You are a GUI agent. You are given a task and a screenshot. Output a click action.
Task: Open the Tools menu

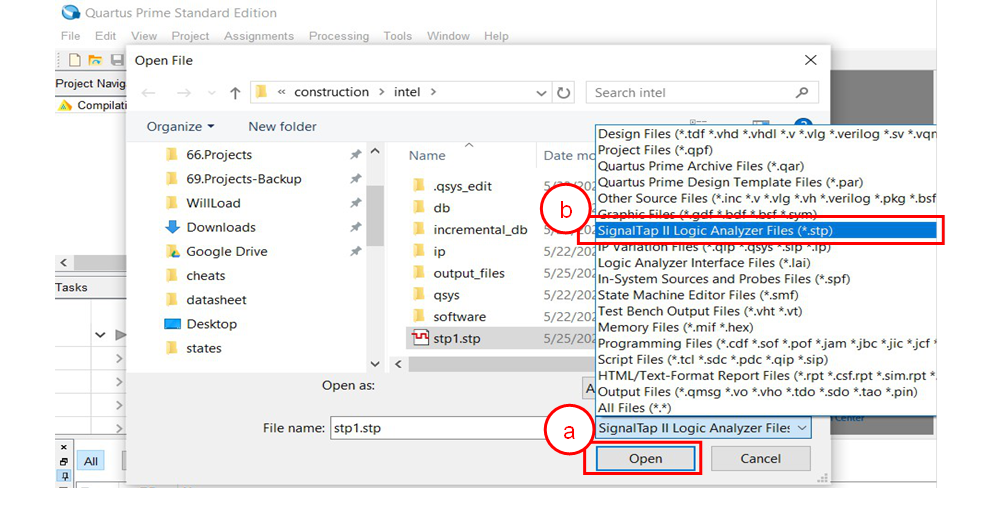[397, 36]
